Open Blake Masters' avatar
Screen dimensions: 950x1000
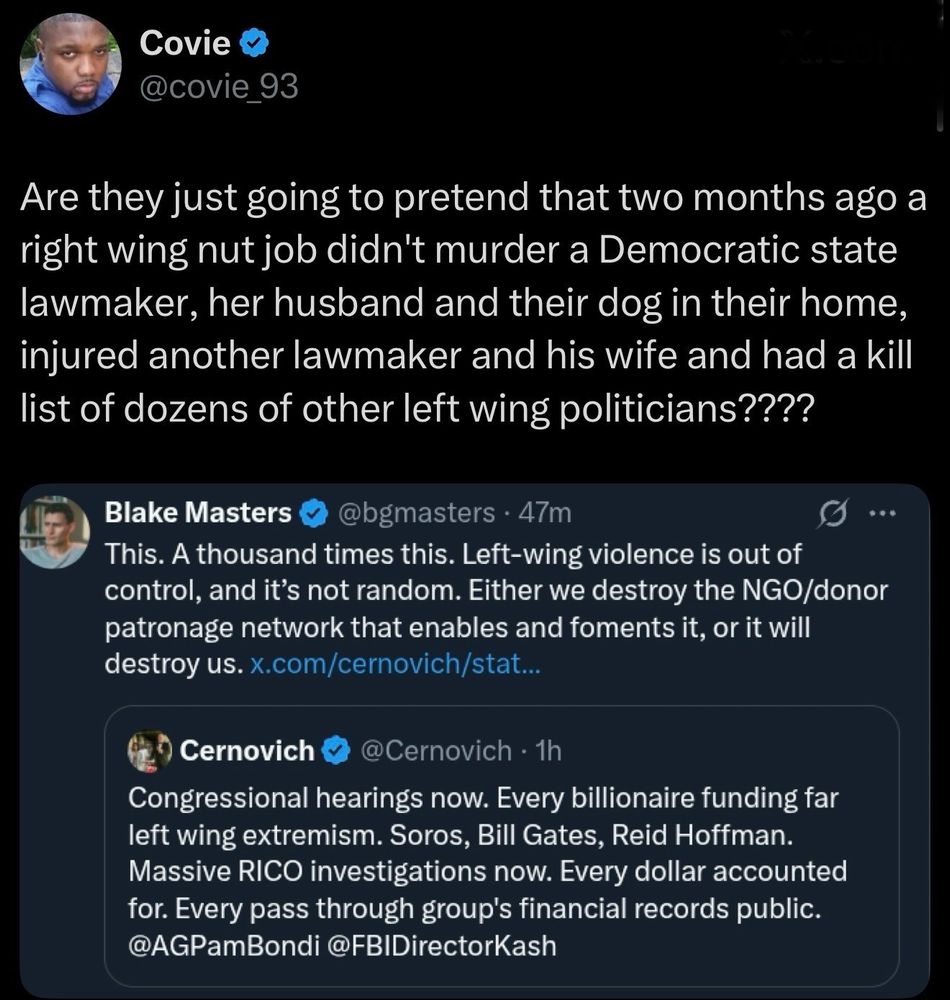click(x=55, y=532)
